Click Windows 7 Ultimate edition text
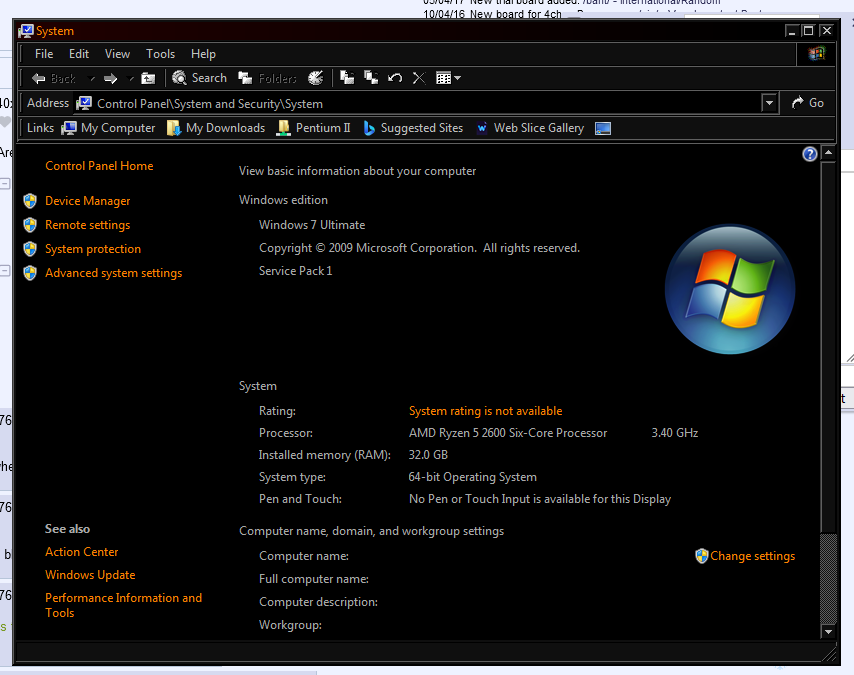The width and height of the screenshot is (854, 675). (x=312, y=225)
